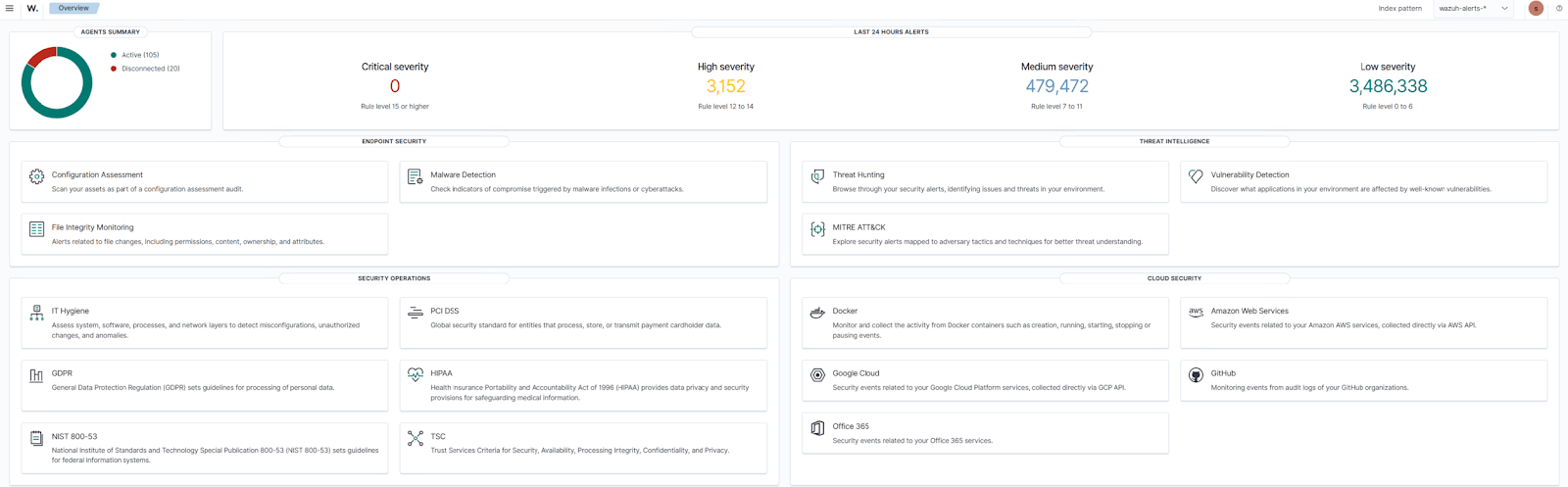Screen dimensions: 1568x487
Task: Click the Configuration Assessment gear icon
Action: (x=36, y=176)
